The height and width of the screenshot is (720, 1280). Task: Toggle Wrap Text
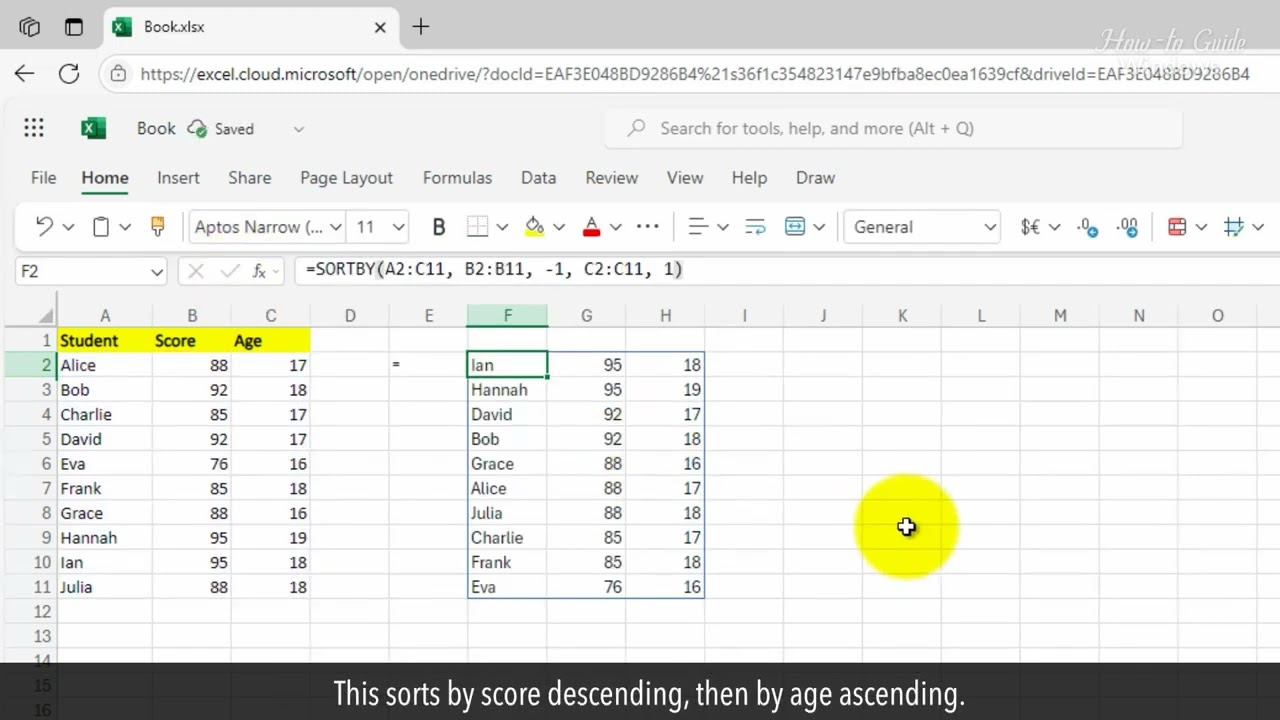pyautogui.click(x=755, y=227)
